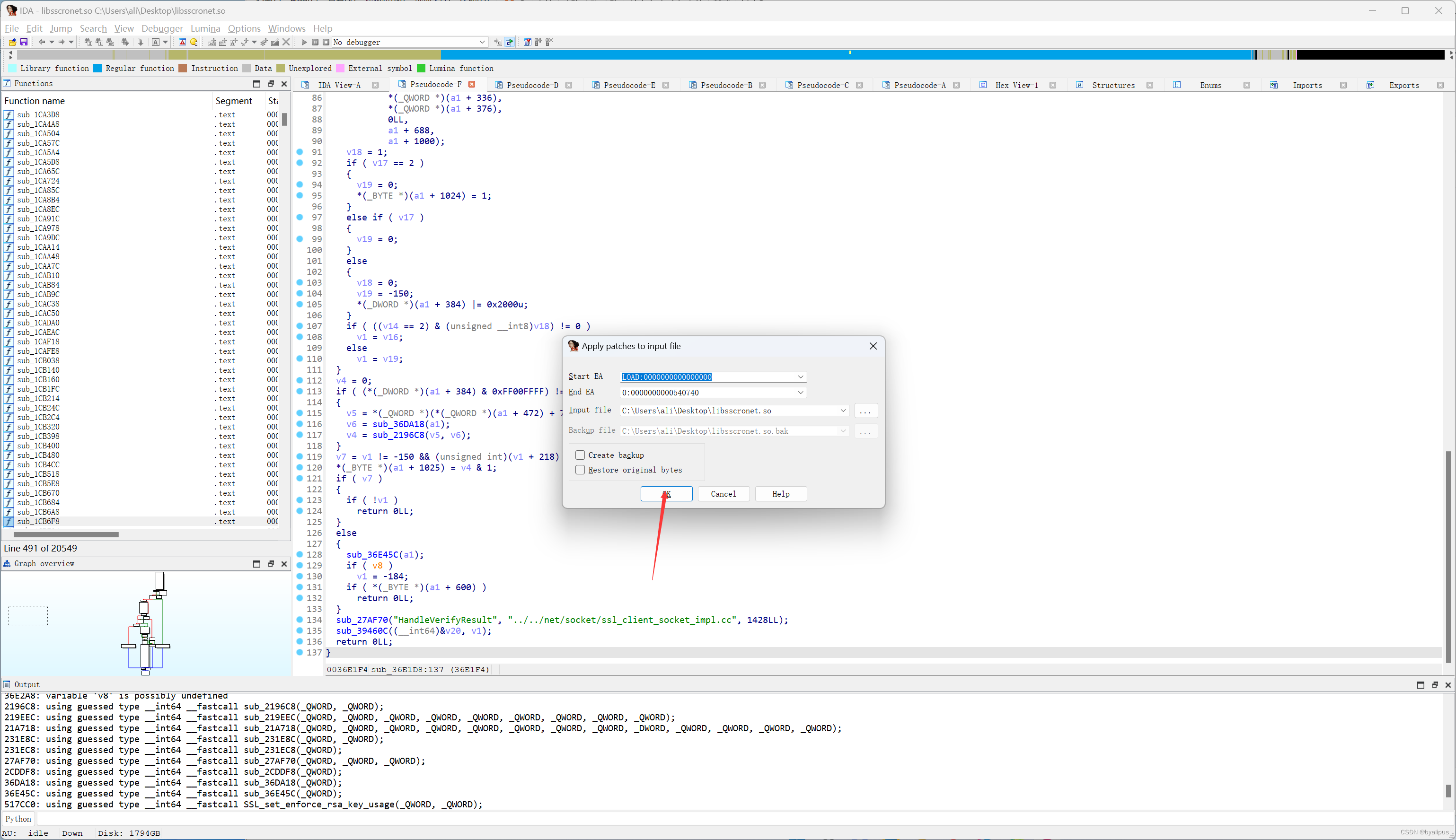Enable the Create backup checkbox
The image size is (1456, 840).
pyautogui.click(x=580, y=455)
